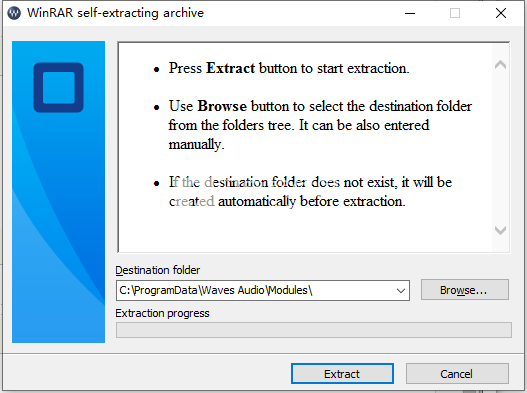This screenshot has width=527, height=393.
Task: Close the WinRAR self-extracting archive window
Action: tap(501, 13)
